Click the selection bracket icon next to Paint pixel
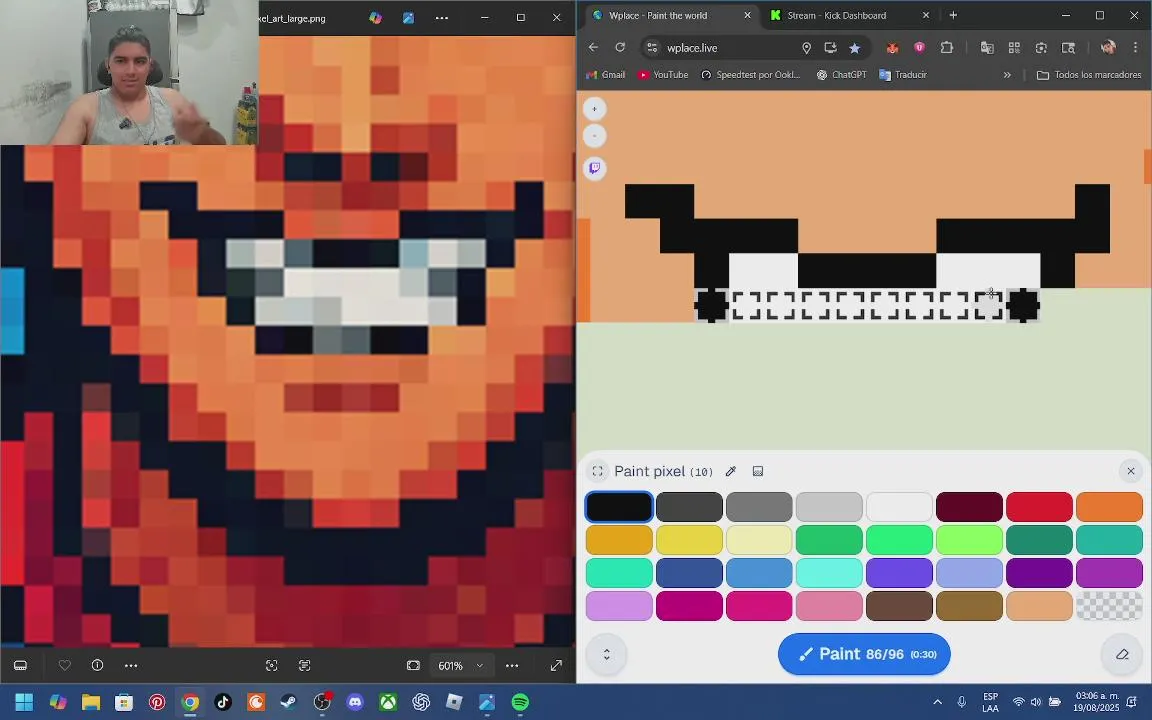The image size is (1152, 720). click(598, 472)
